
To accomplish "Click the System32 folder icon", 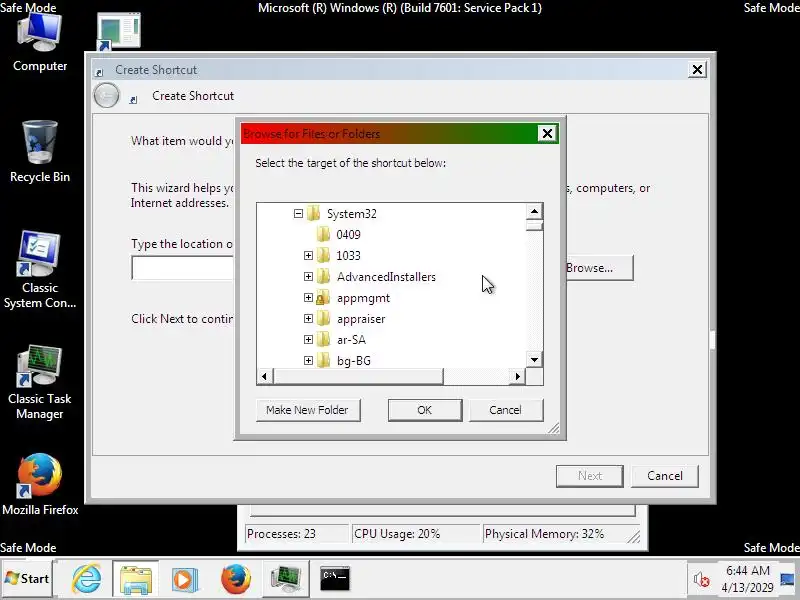I will [314, 213].
